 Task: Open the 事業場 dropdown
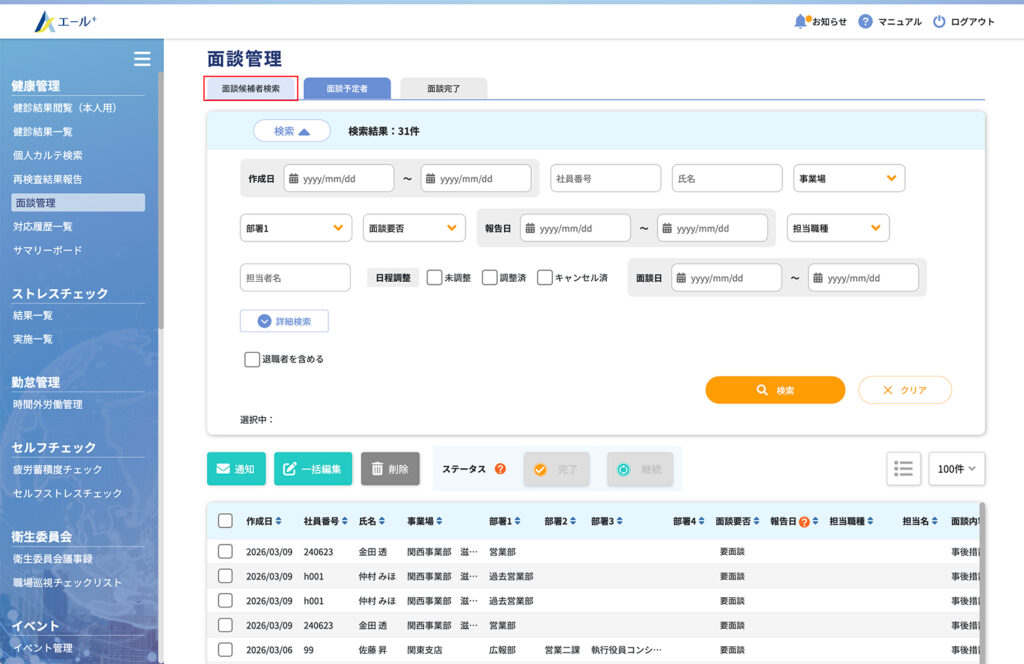tap(849, 178)
